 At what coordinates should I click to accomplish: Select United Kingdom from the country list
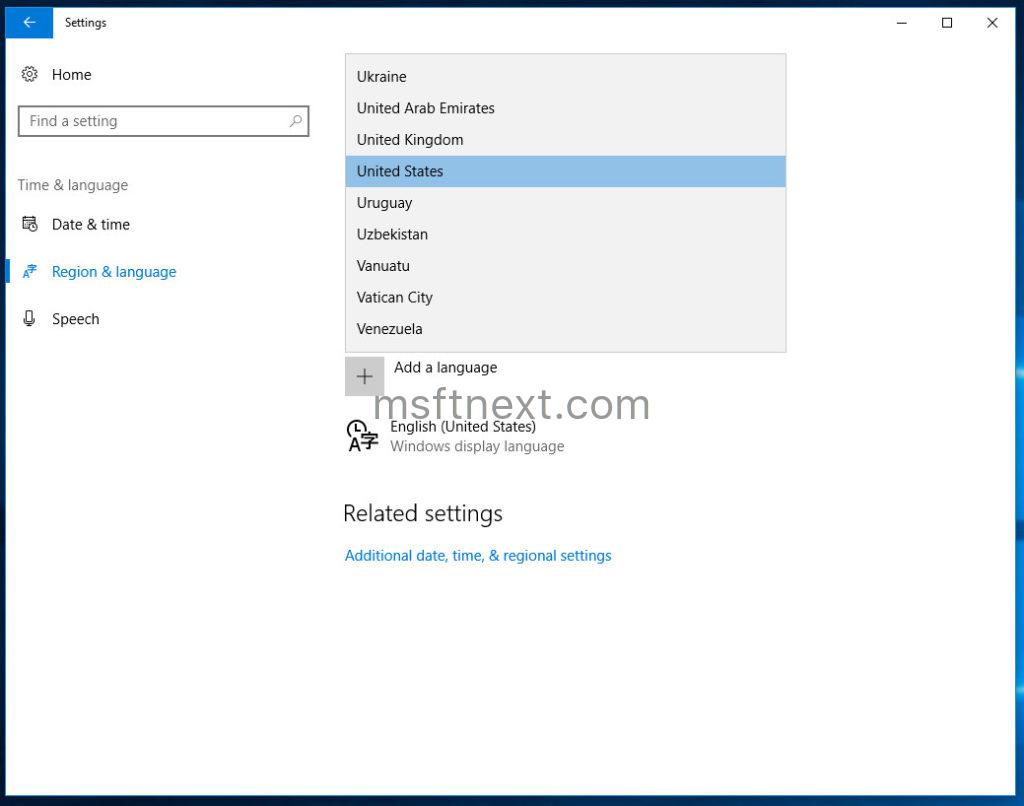click(409, 140)
